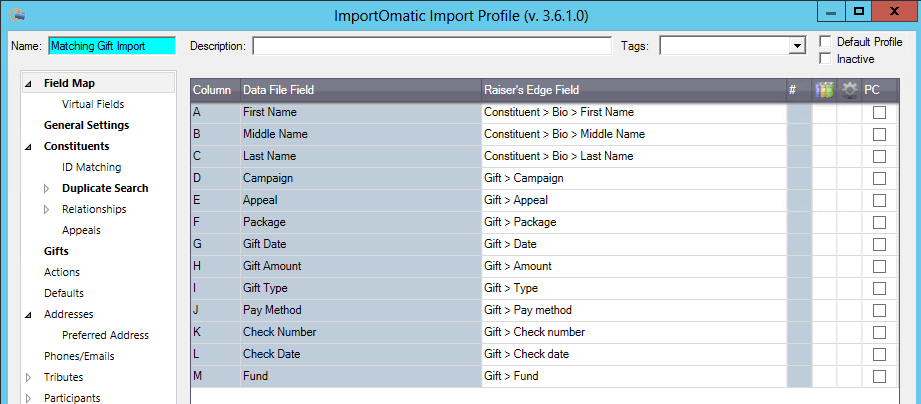
Task: Check the PC box for Gift Amount row
Action: [x=879, y=267]
